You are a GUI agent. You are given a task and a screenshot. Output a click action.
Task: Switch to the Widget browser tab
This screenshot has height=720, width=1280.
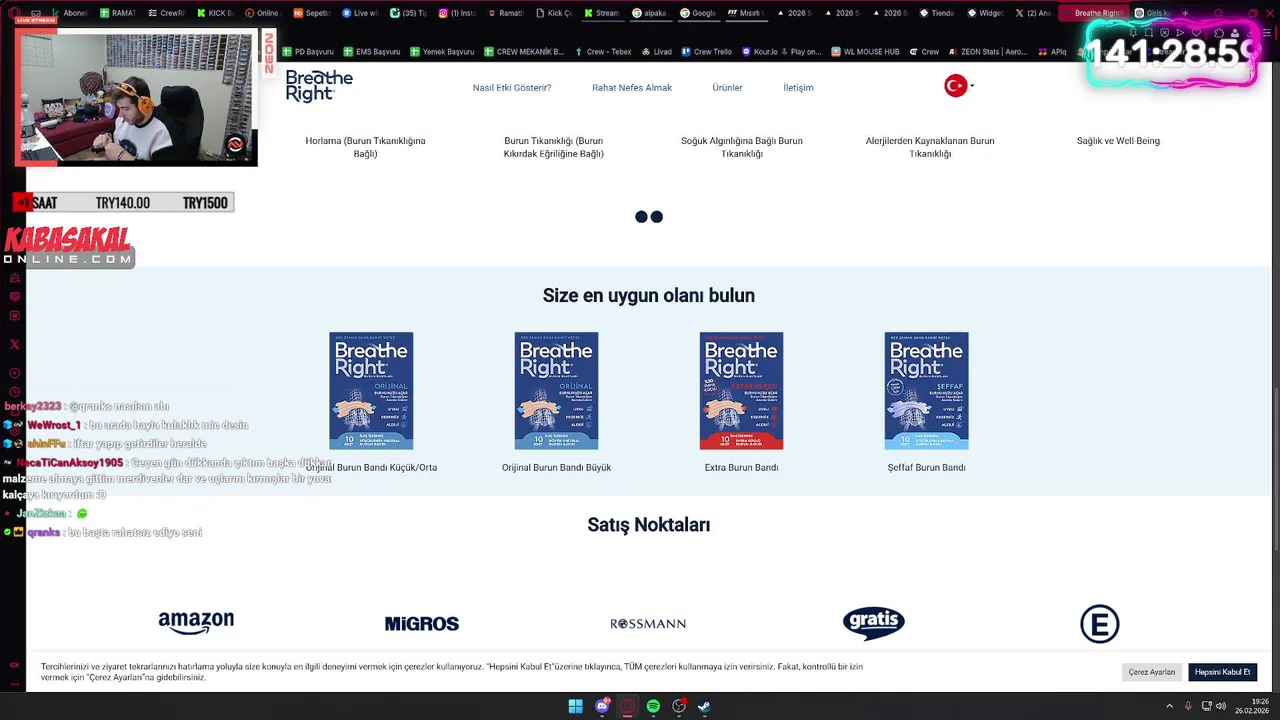click(x=984, y=13)
